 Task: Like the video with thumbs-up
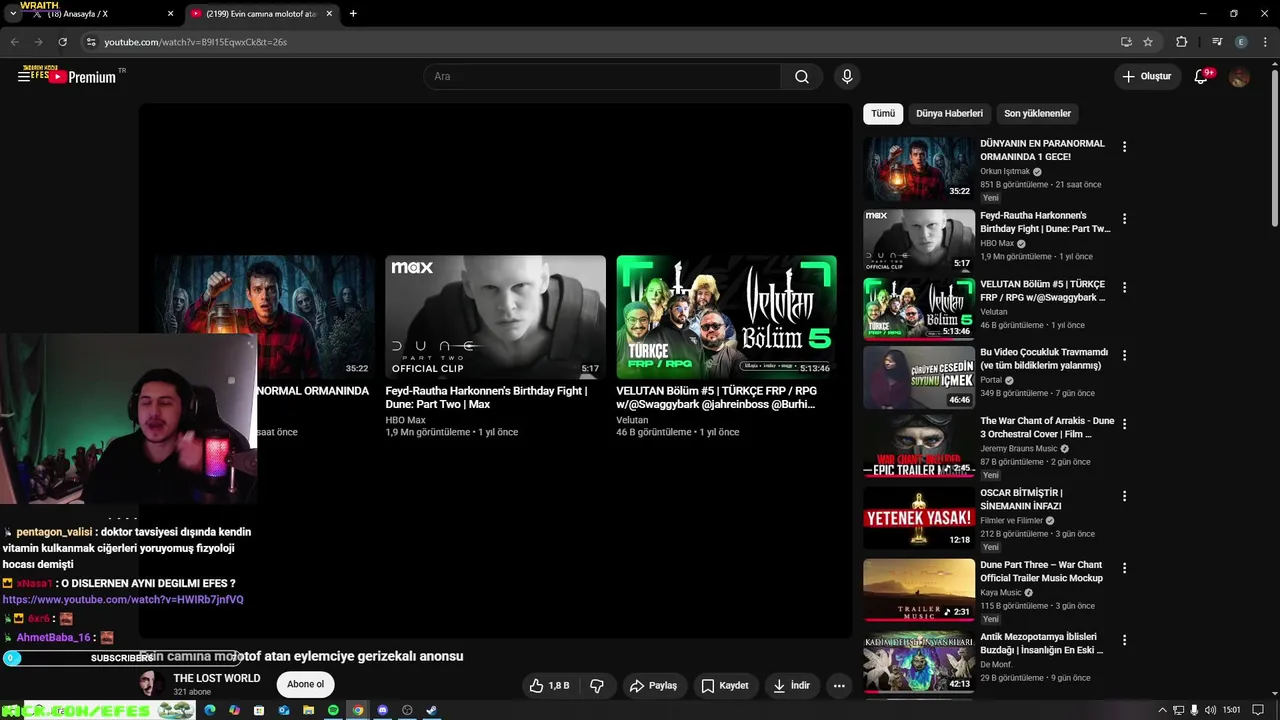[549, 686]
